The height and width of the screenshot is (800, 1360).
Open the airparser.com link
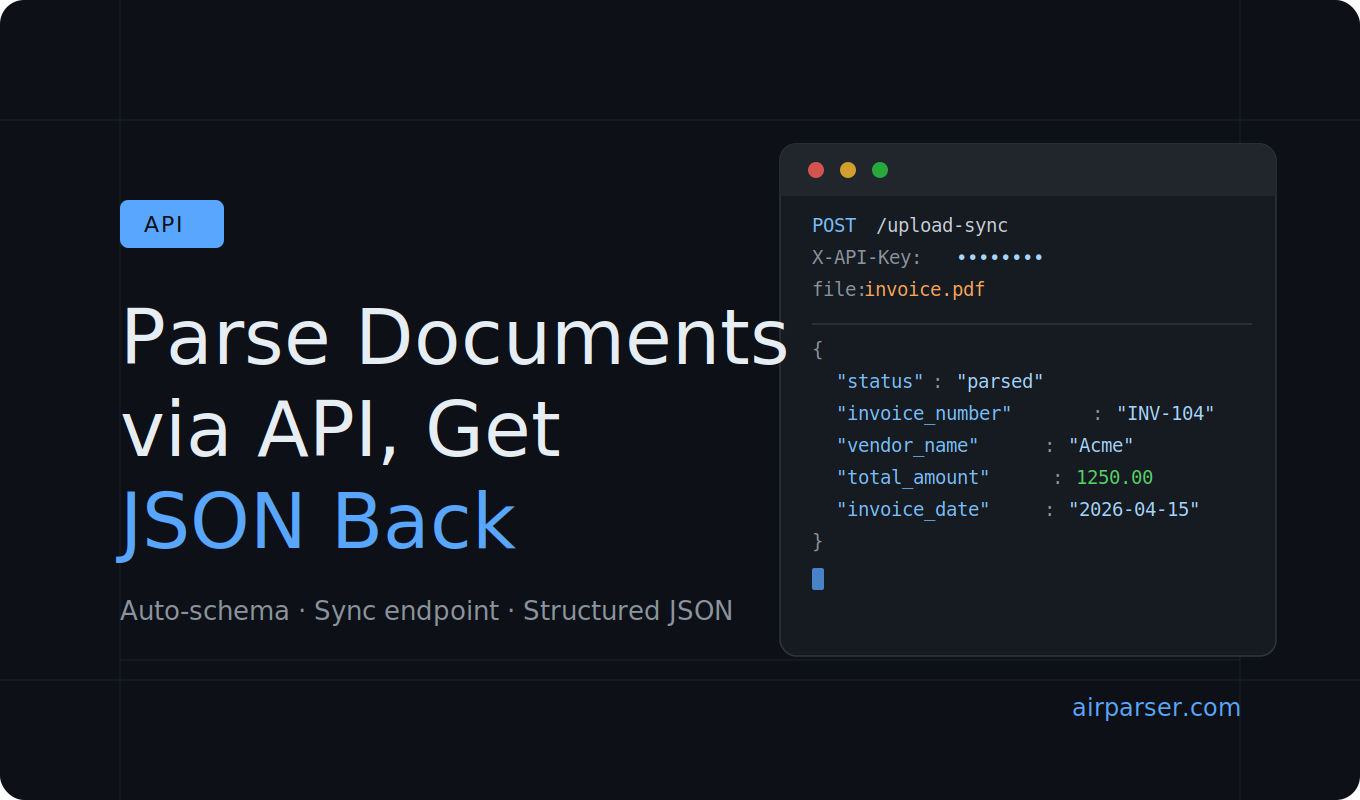point(1156,707)
